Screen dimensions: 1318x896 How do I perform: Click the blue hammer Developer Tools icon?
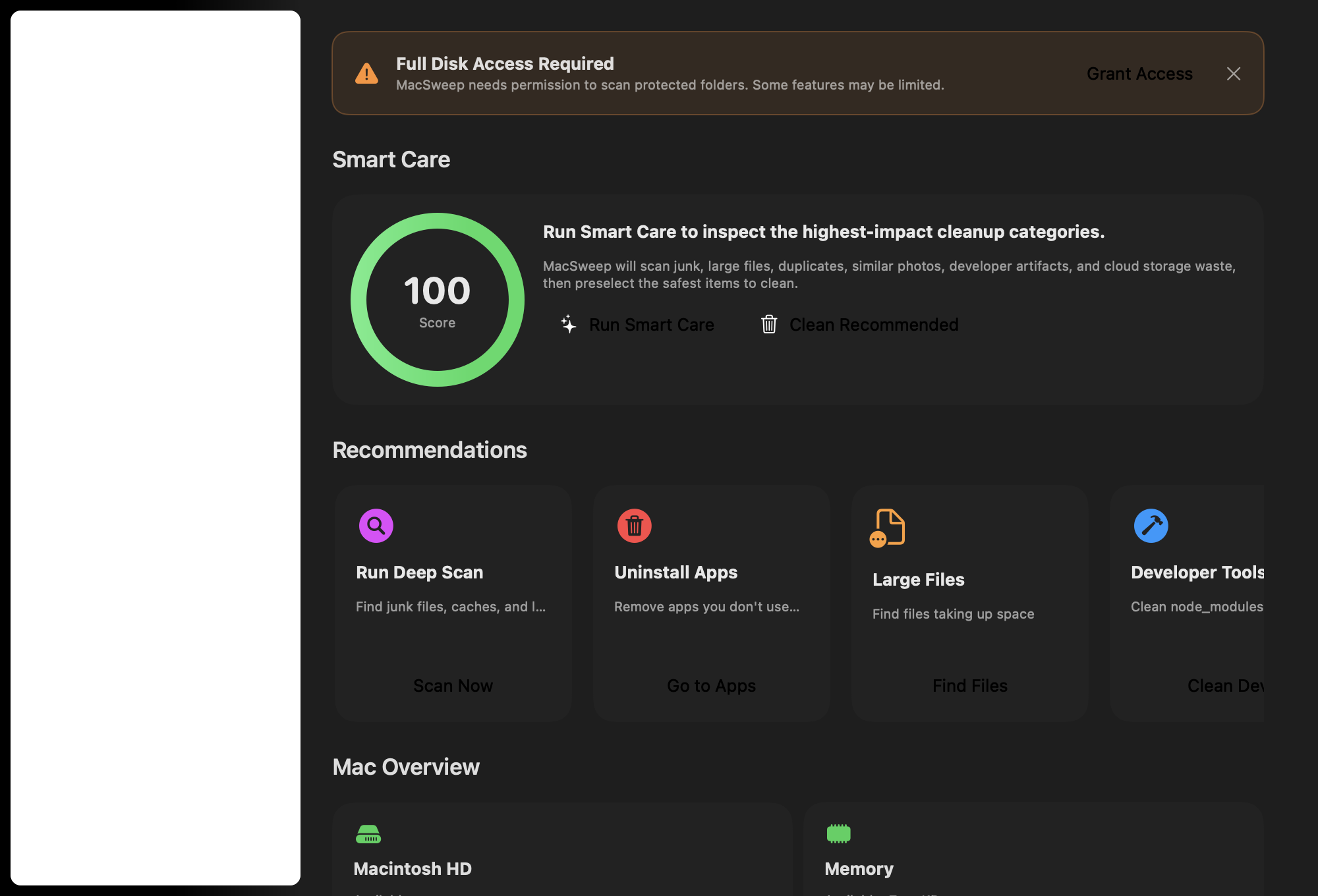click(x=1151, y=526)
